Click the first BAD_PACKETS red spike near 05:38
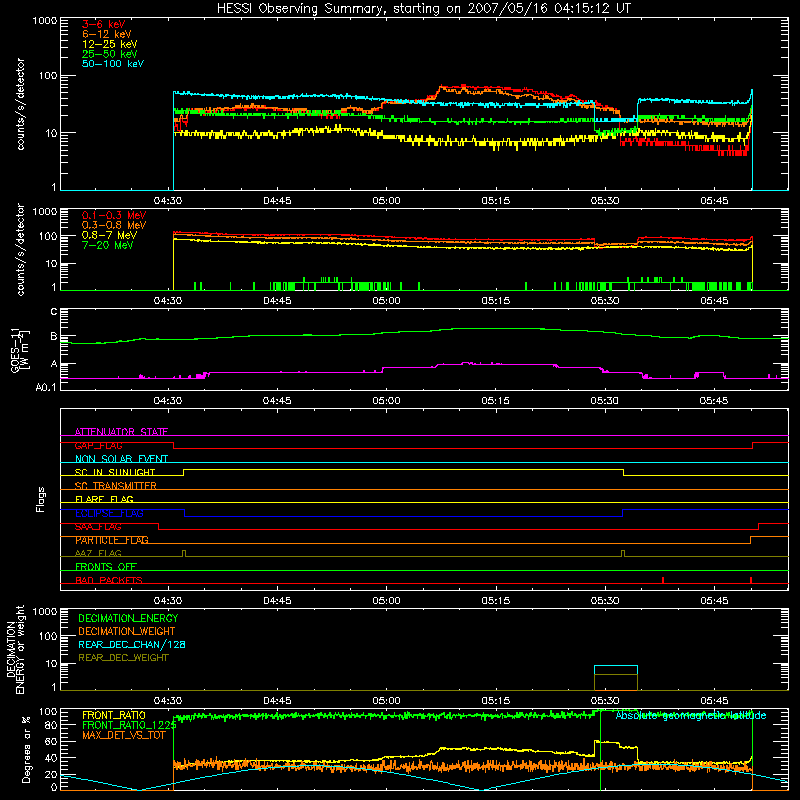The height and width of the screenshot is (800, 800). 663,580
